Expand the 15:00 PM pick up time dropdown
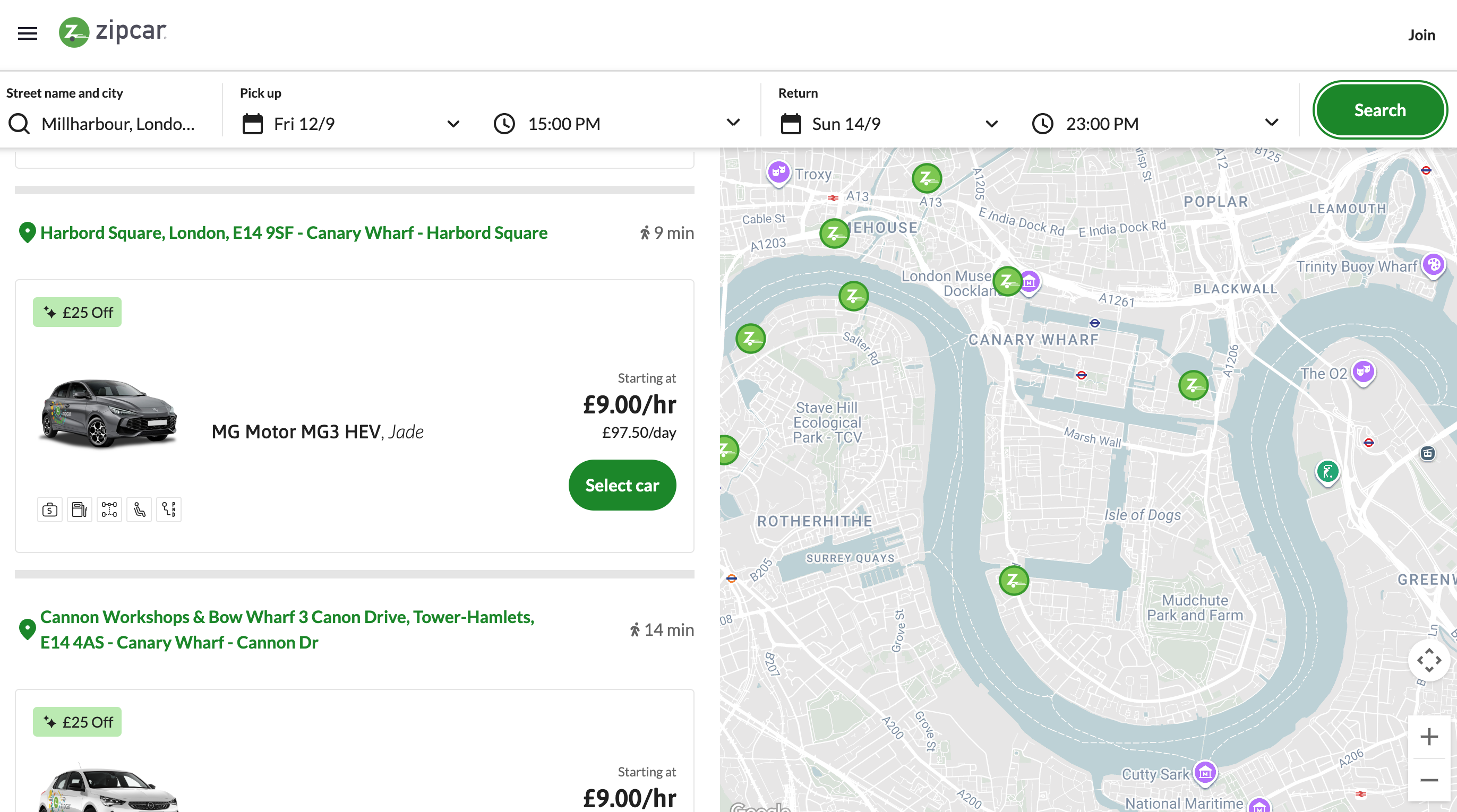1457x812 pixels. tap(733, 123)
